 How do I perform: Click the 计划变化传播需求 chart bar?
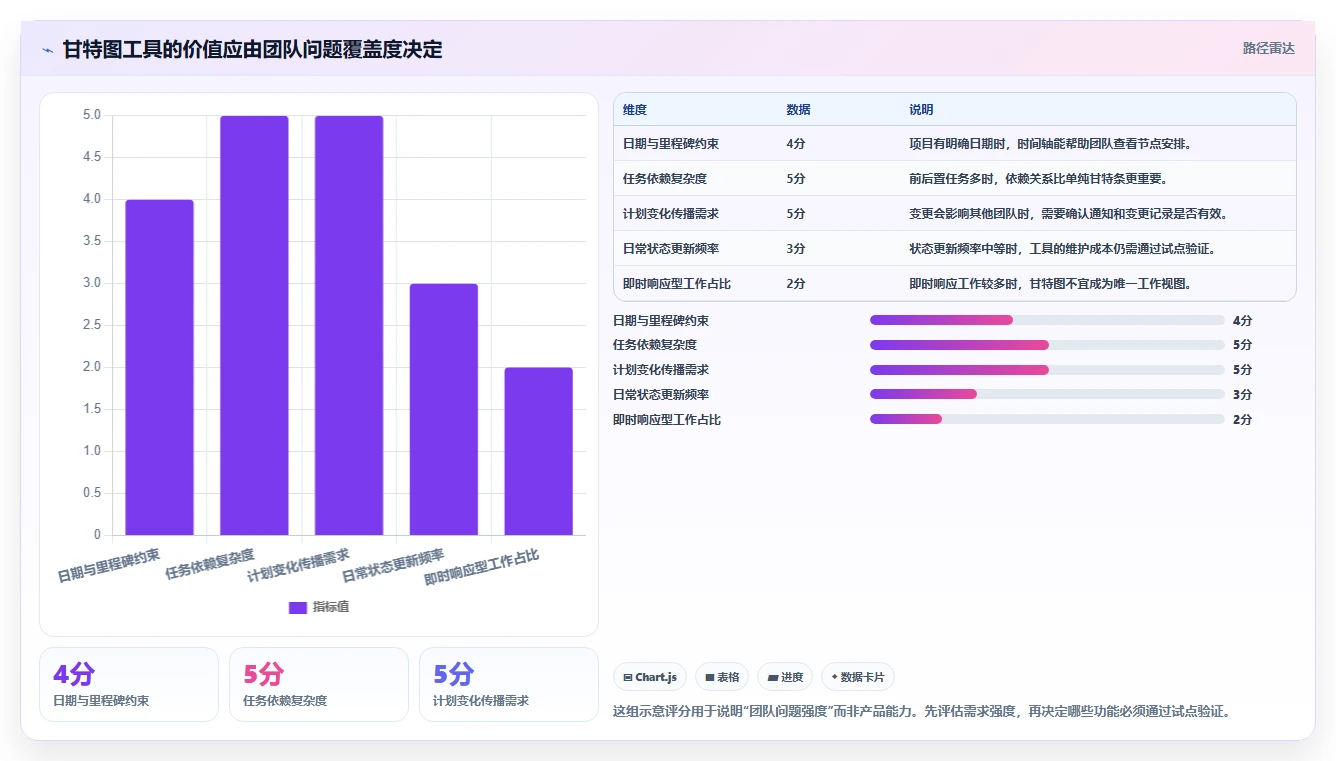(x=349, y=325)
